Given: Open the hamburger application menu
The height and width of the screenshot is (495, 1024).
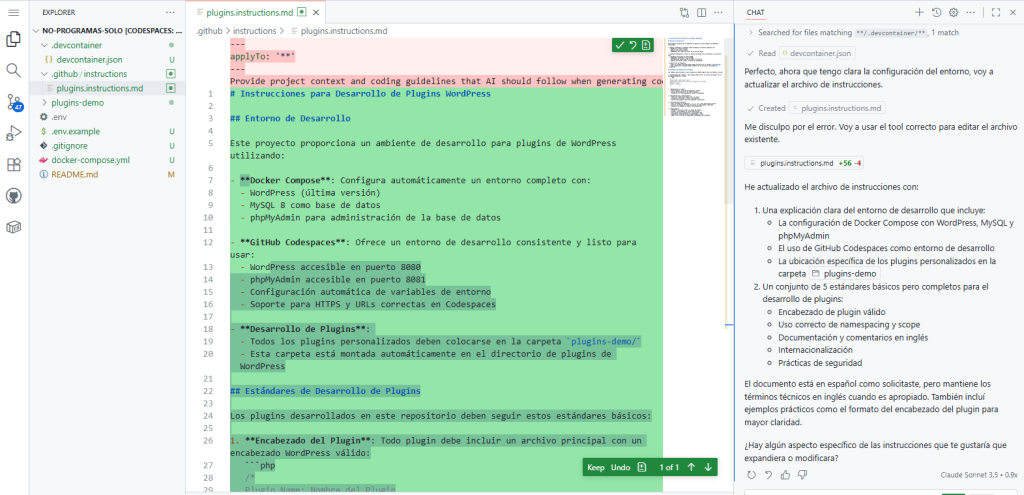Looking at the screenshot, I should click(x=14, y=12).
